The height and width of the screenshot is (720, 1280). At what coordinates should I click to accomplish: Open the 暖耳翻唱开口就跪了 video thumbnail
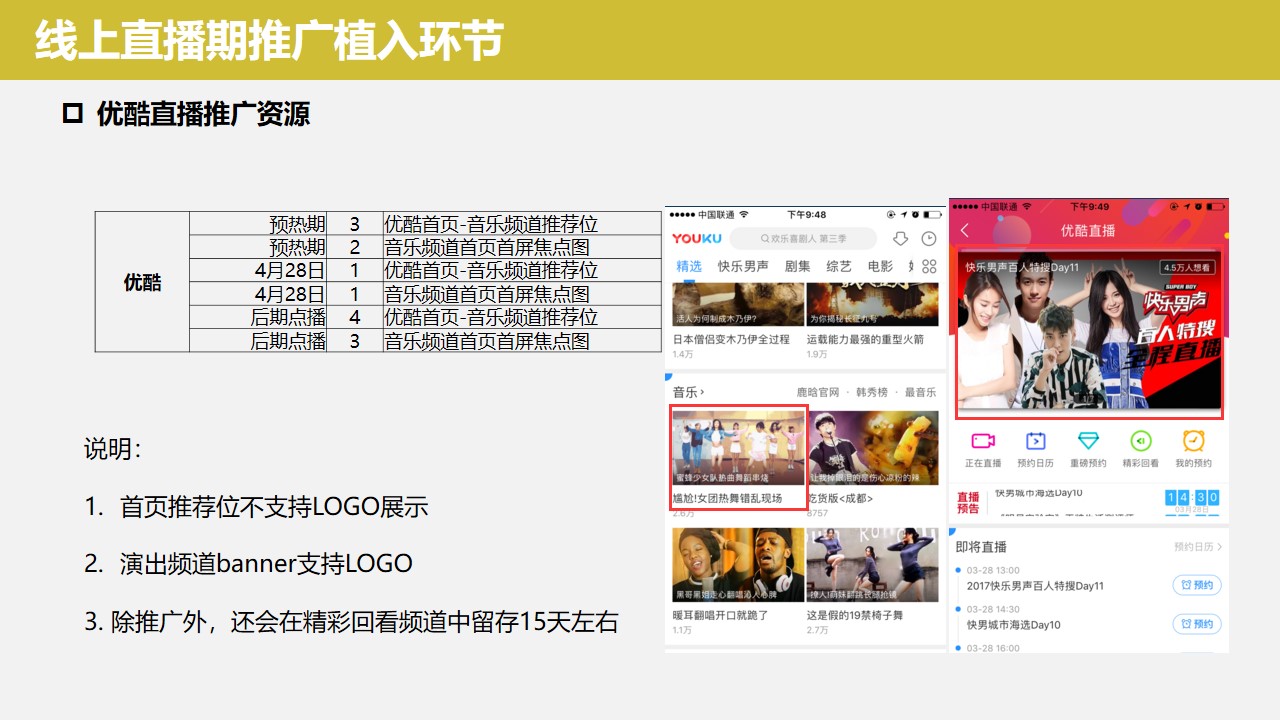[x=738, y=565]
